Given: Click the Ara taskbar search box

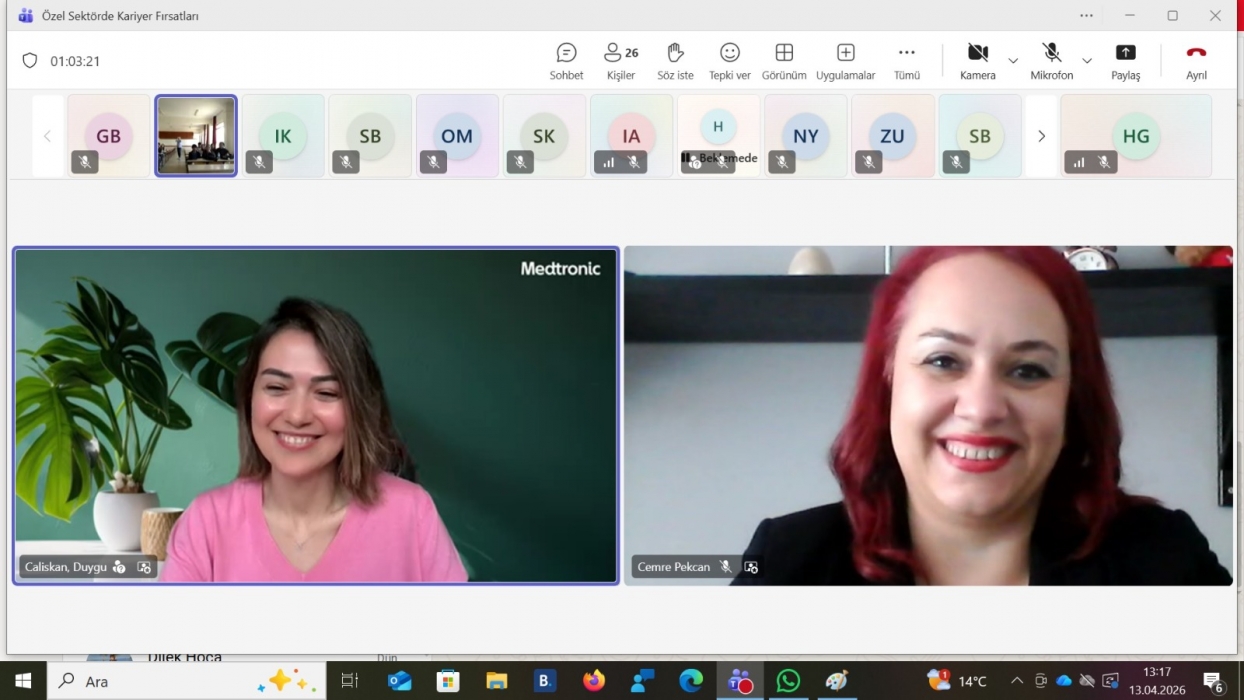Looking at the screenshot, I should pos(190,681).
